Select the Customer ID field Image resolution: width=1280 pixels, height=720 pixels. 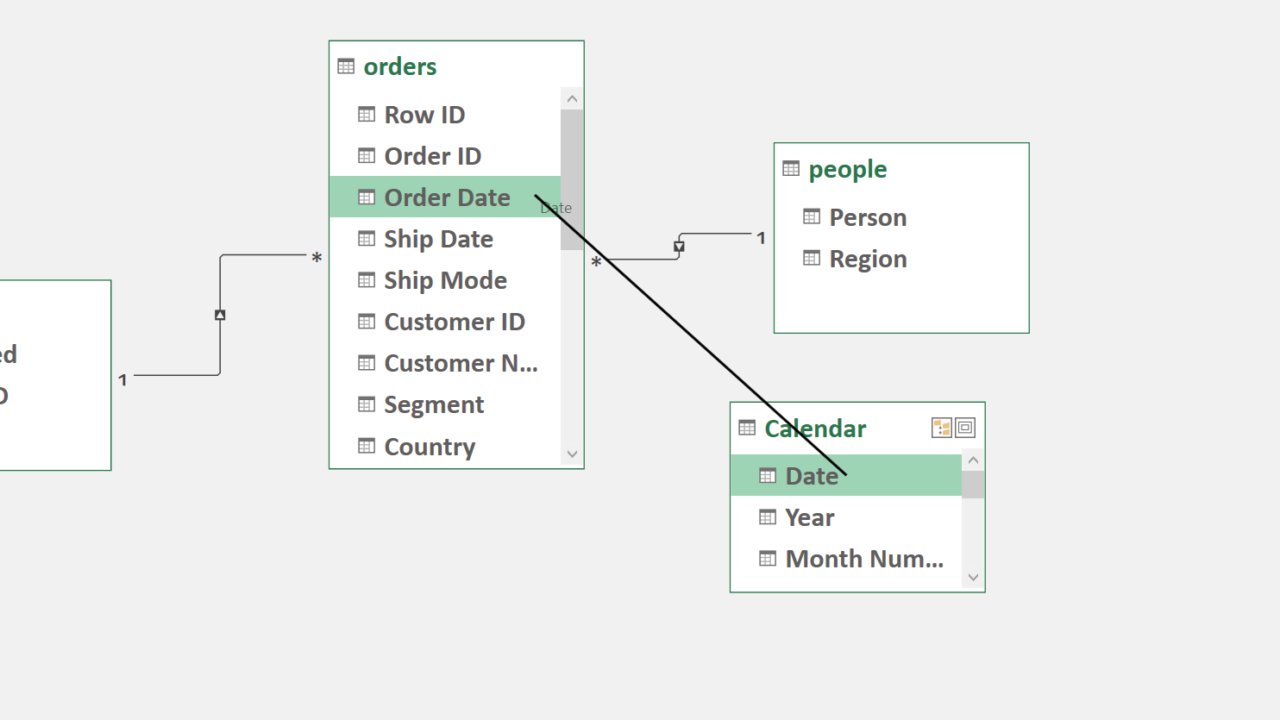point(454,322)
